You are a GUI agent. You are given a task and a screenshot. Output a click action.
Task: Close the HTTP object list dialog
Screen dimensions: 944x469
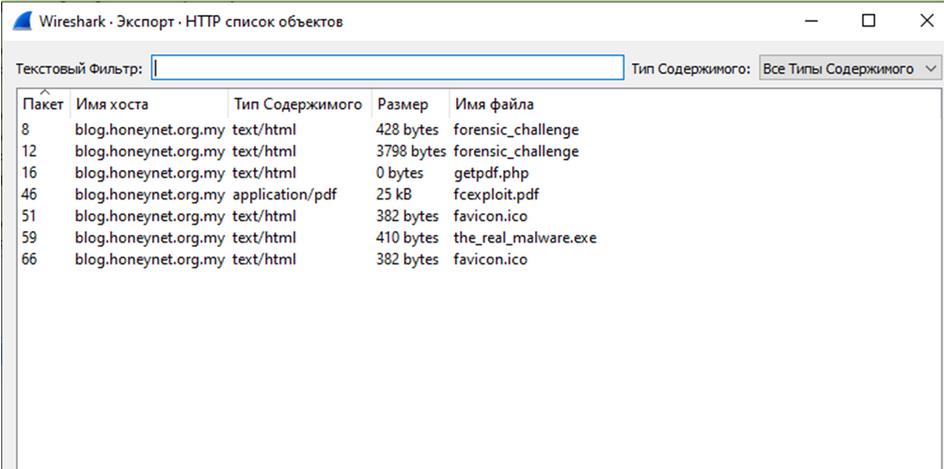[927, 21]
